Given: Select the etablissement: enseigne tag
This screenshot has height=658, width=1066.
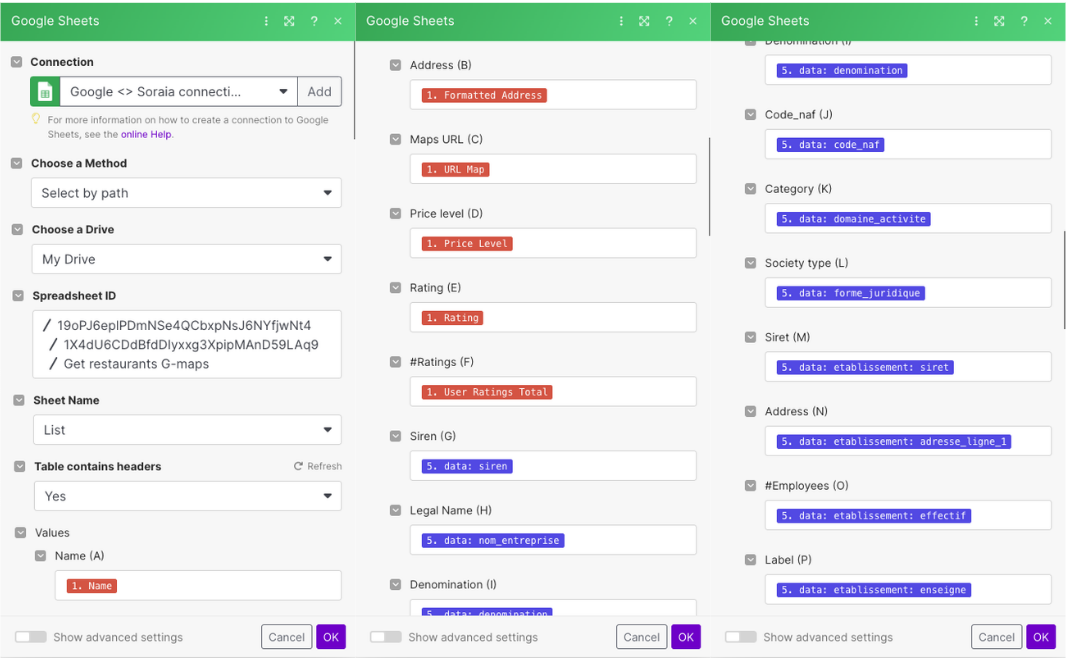Looking at the screenshot, I should click(x=874, y=590).
